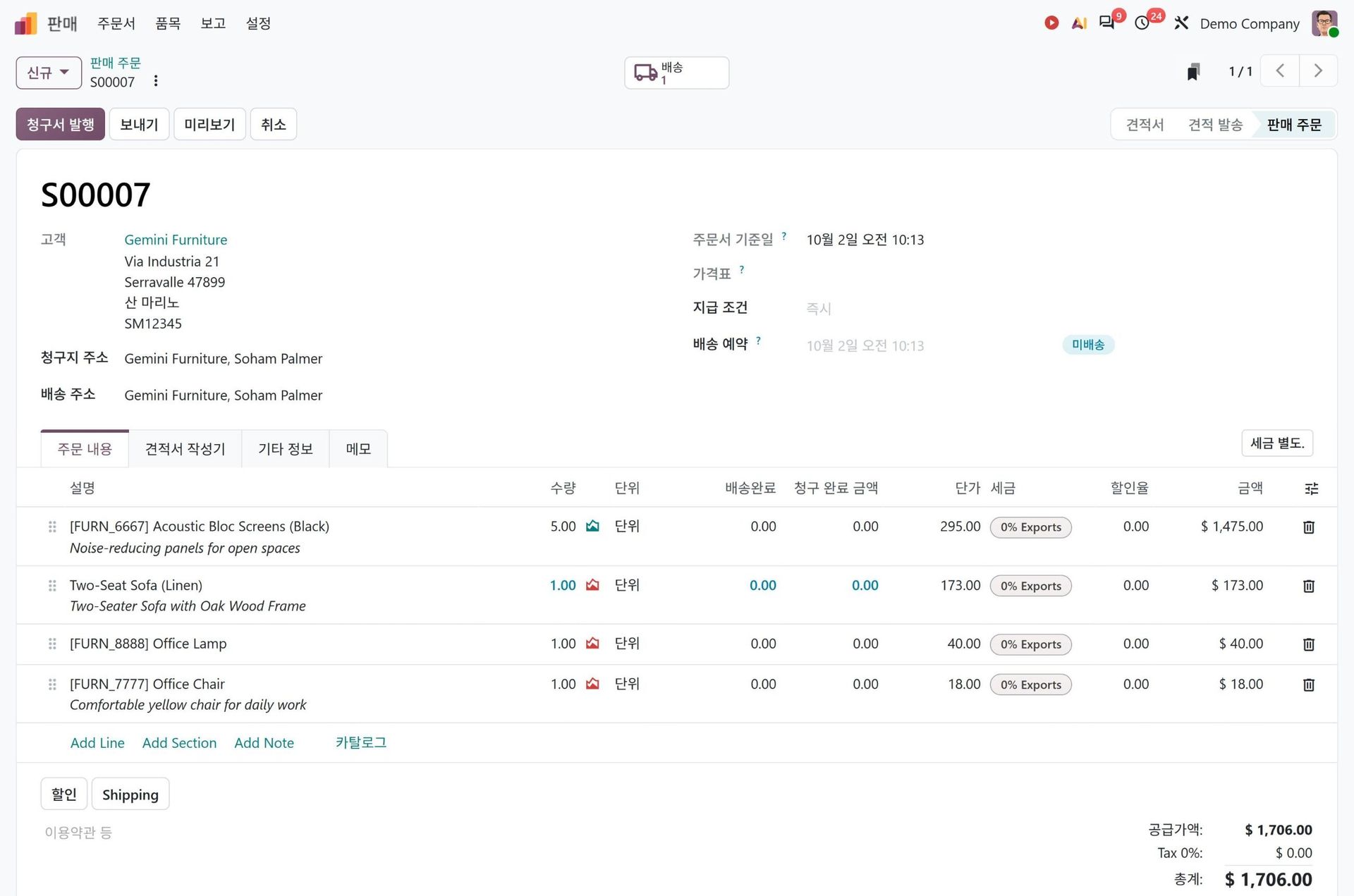Viewport: 1354px width, 896px height.
Task: Open the user avatar menu
Action: tap(1324, 23)
